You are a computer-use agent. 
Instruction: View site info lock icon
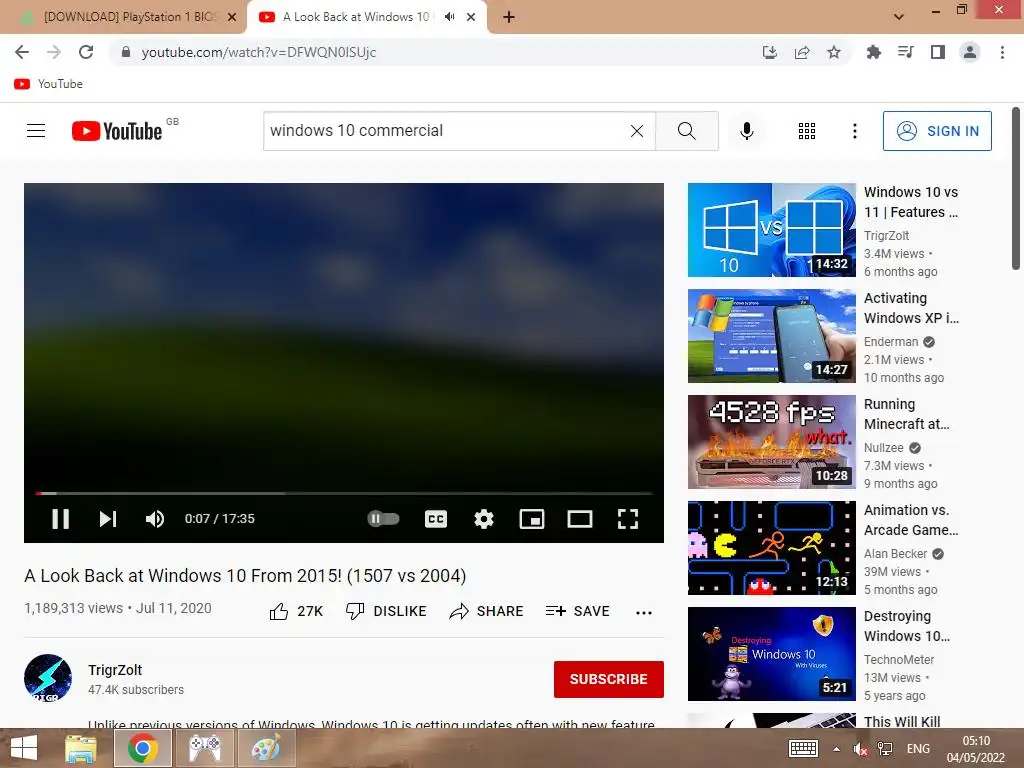click(x=126, y=52)
